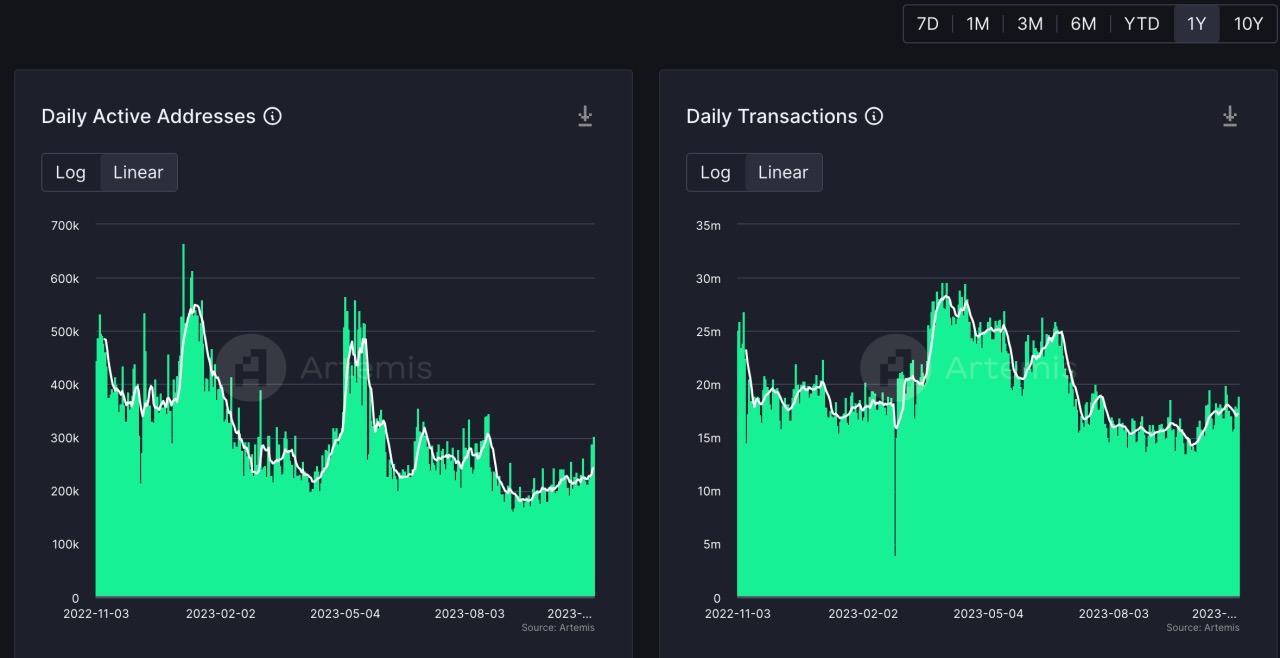The image size is (1280, 658).
Task: Switch to 10Y time range
Action: [1248, 24]
